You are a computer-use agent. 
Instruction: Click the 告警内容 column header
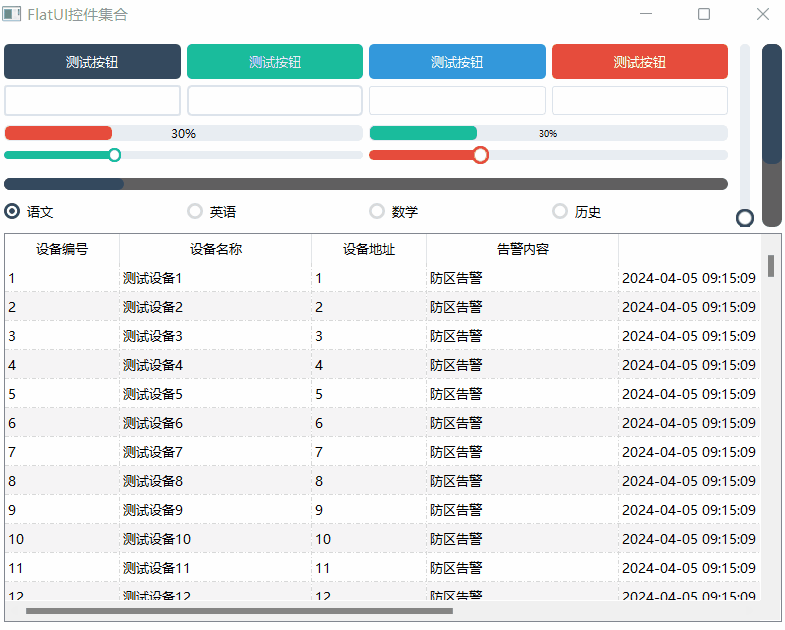(x=523, y=249)
